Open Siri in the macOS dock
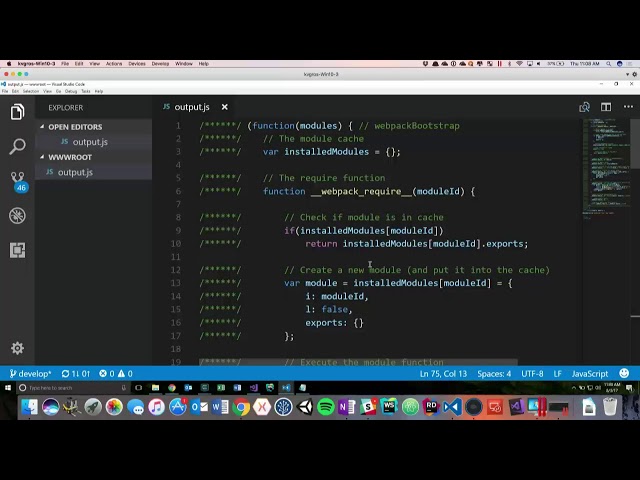640x480 pixels. pos(51,407)
